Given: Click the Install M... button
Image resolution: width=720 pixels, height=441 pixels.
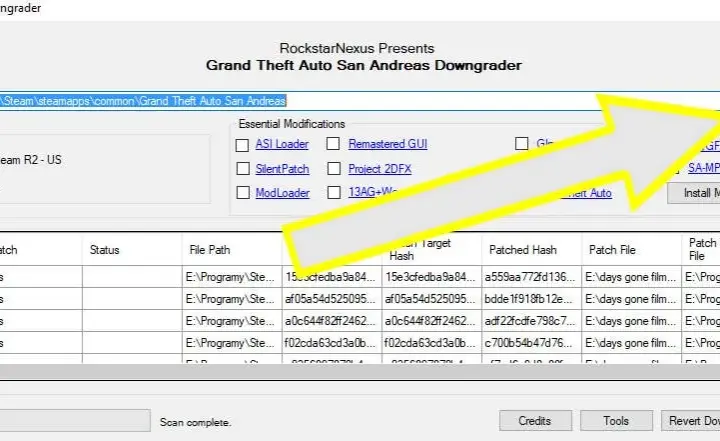Looking at the screenshot, I should click(x=694, y=193).
